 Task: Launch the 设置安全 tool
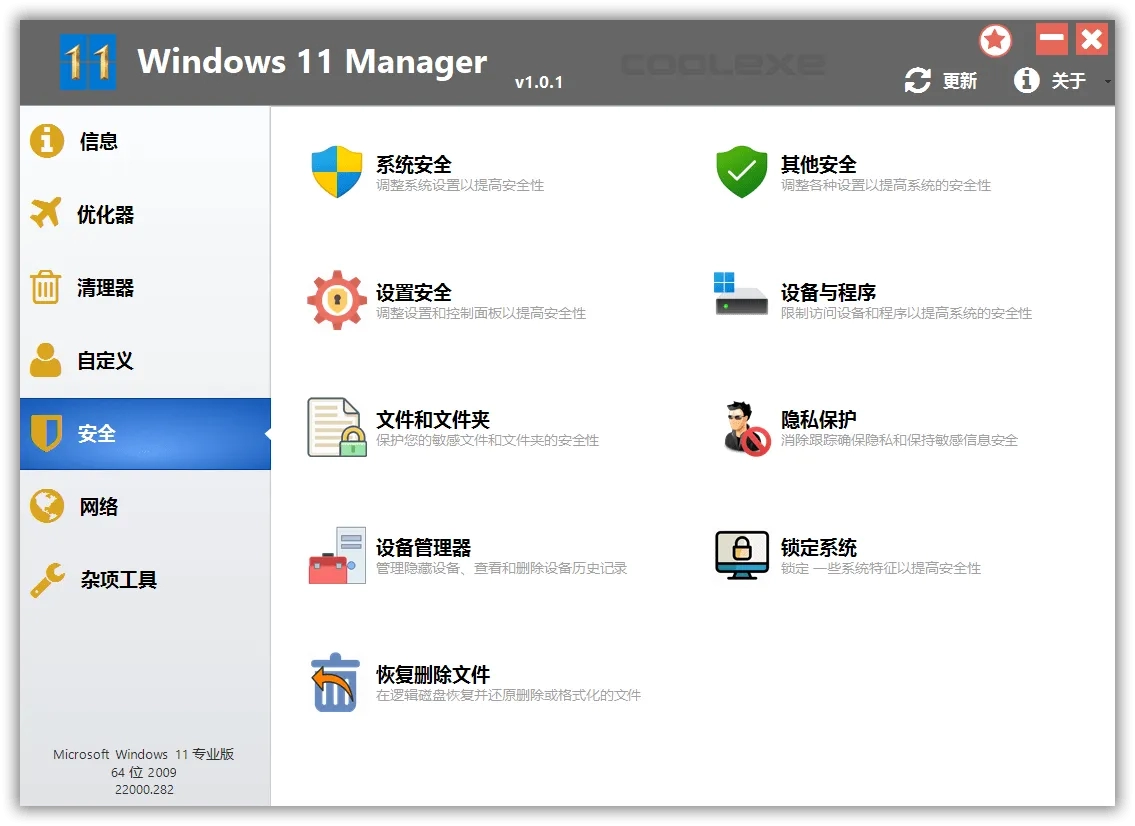point(413,292)
